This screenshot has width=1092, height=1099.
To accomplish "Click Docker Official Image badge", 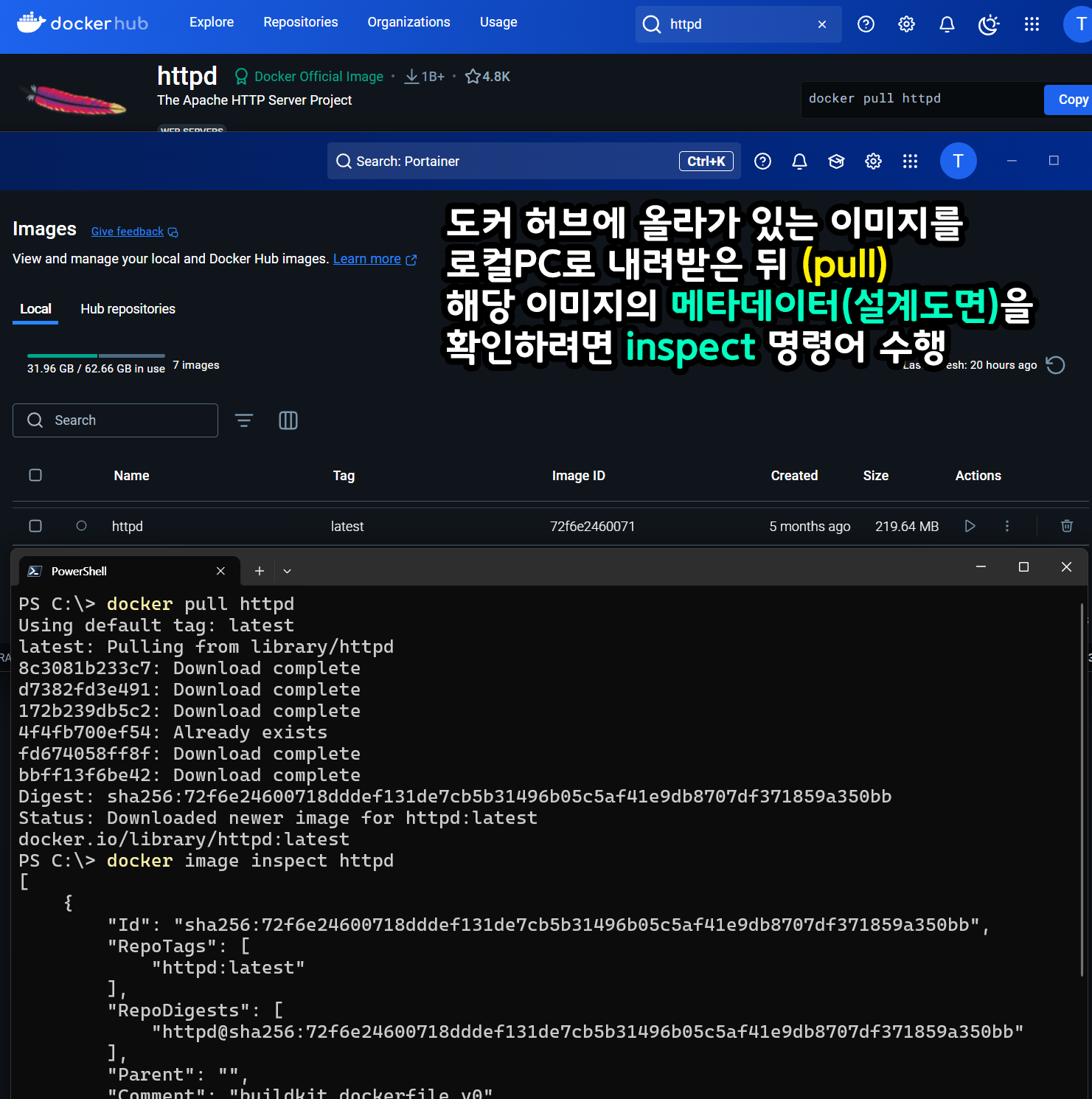I will pyautogui.click(x=309, y=77).
